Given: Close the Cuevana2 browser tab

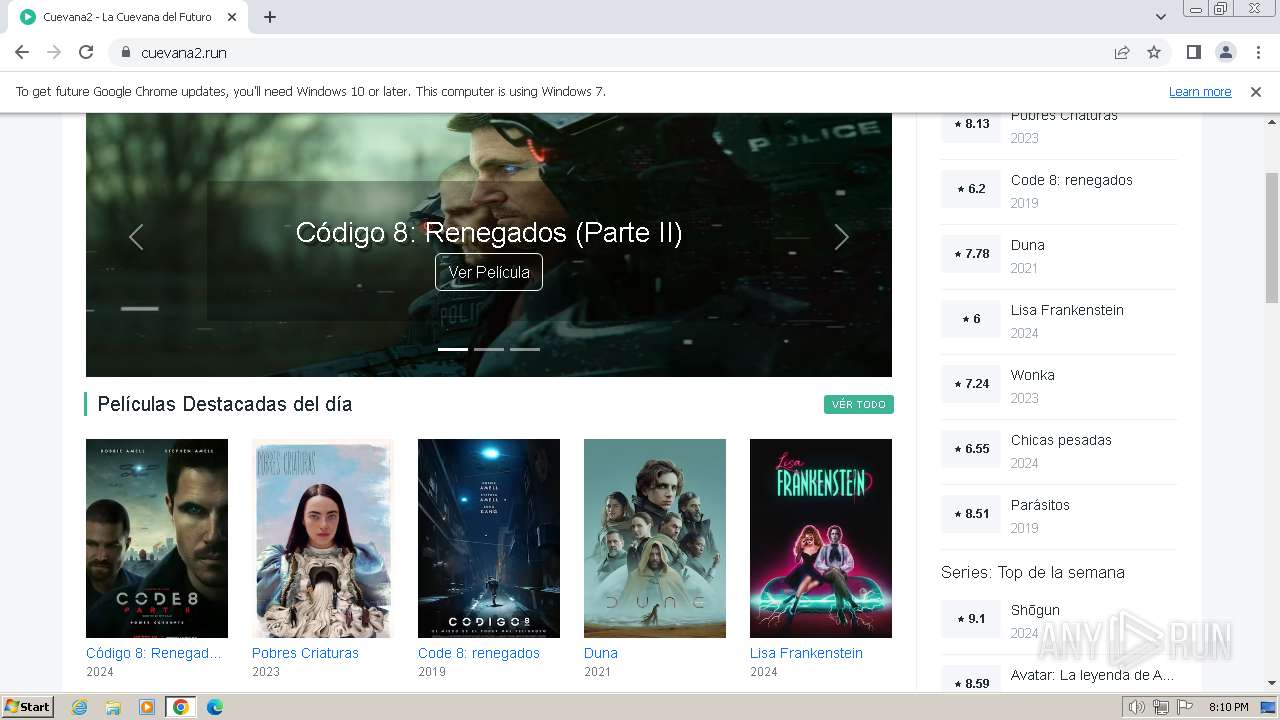Looking at the screenshot, I should 232,17.
